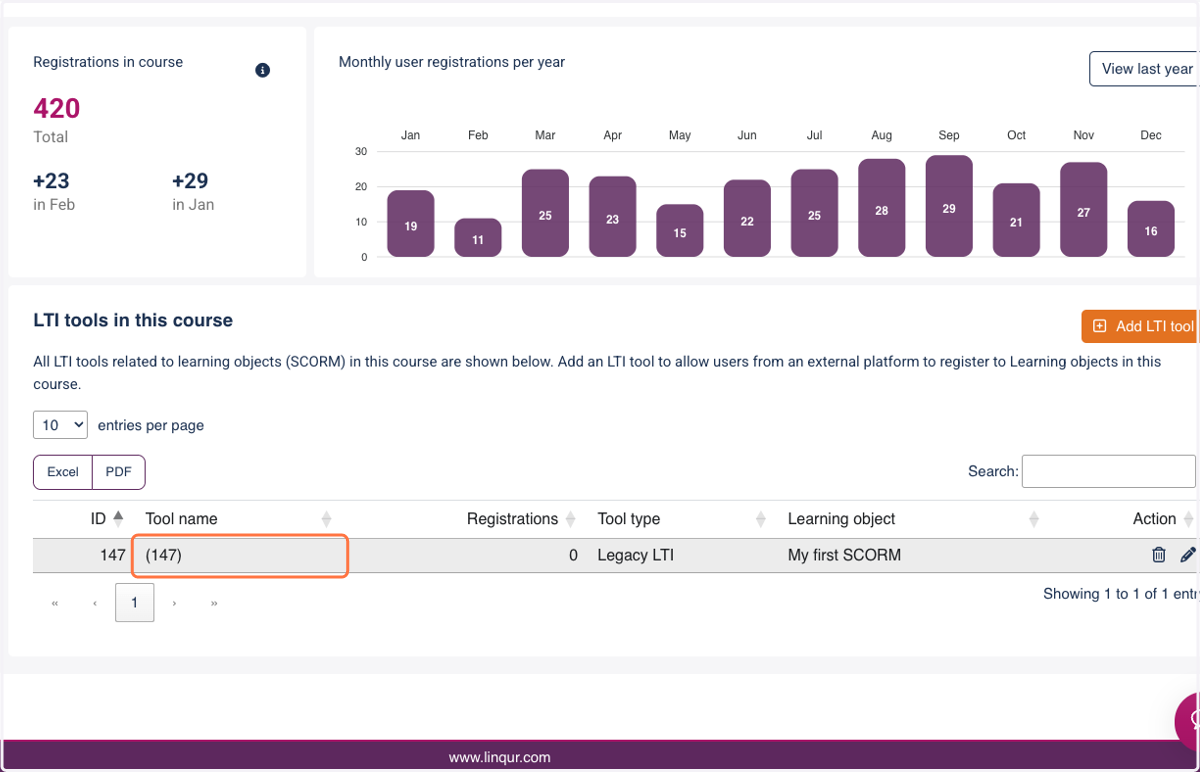
Task: Edit LTI tool 147 with the pencil icon
Action: click(1188, 555)
